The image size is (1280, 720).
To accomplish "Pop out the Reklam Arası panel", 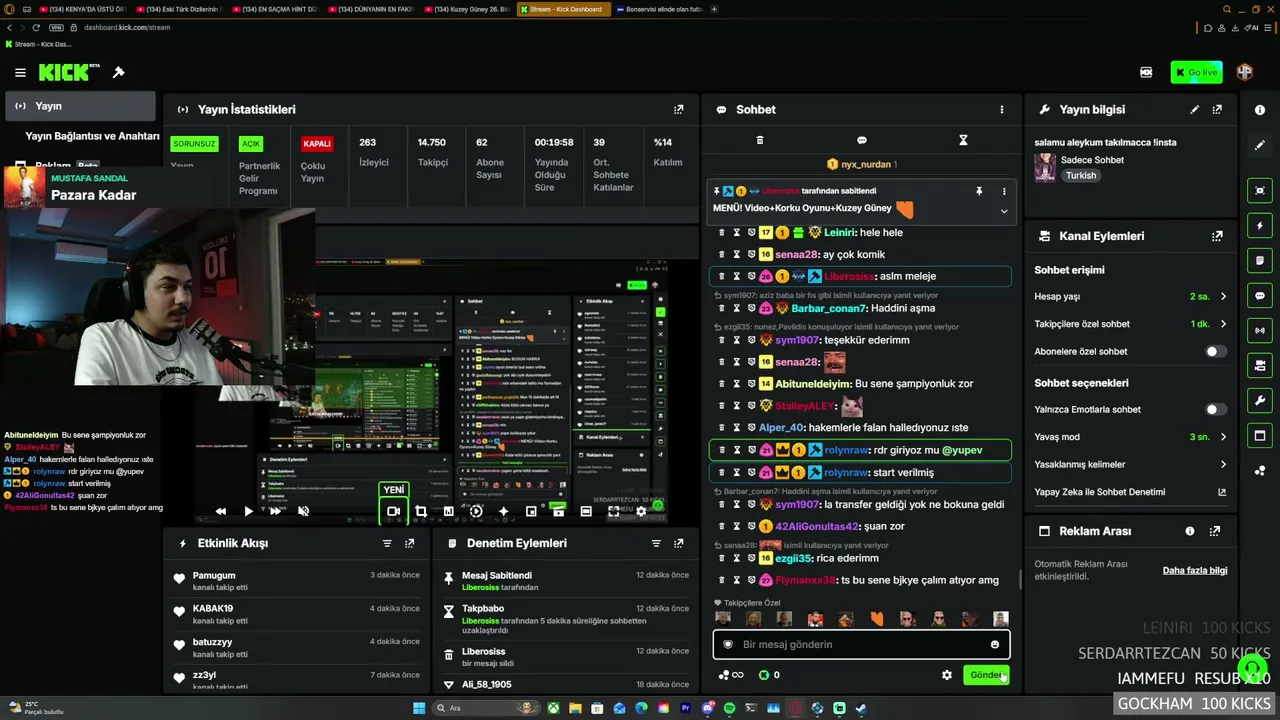I will click(x=1217, y=531).
